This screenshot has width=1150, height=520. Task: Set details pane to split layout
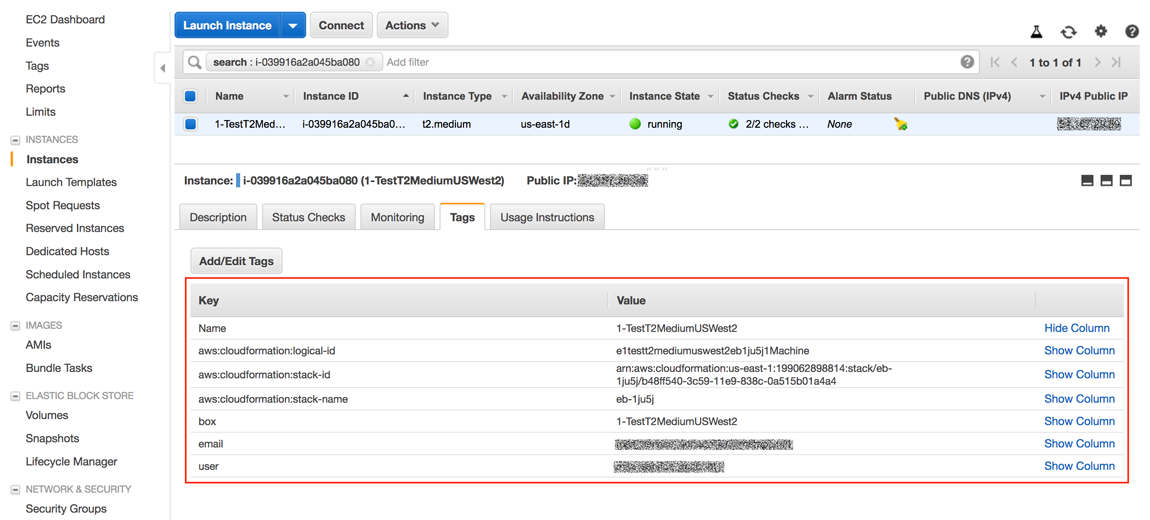click(x=1107, y=180)
